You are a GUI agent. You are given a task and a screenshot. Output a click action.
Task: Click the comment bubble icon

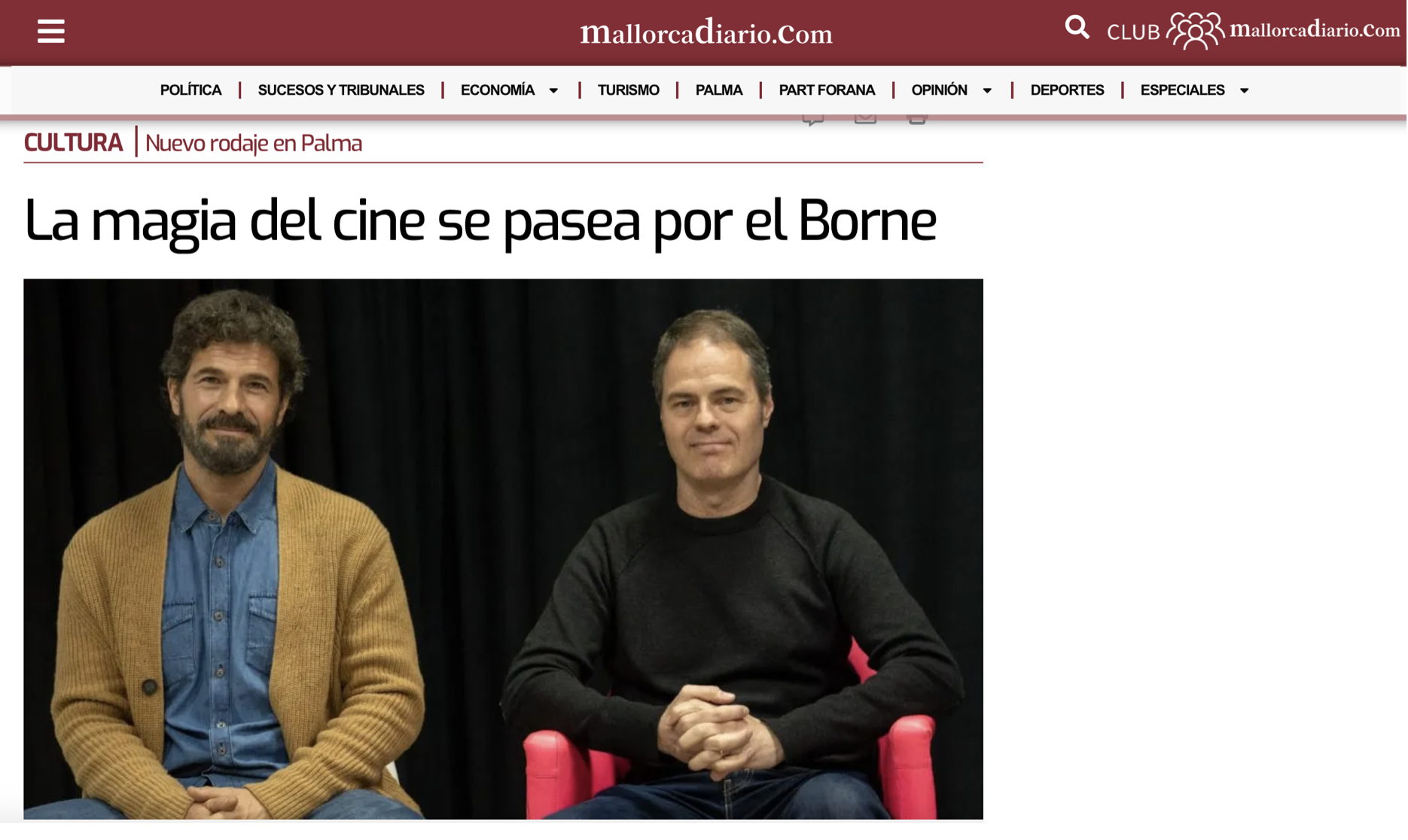point(812,118)
